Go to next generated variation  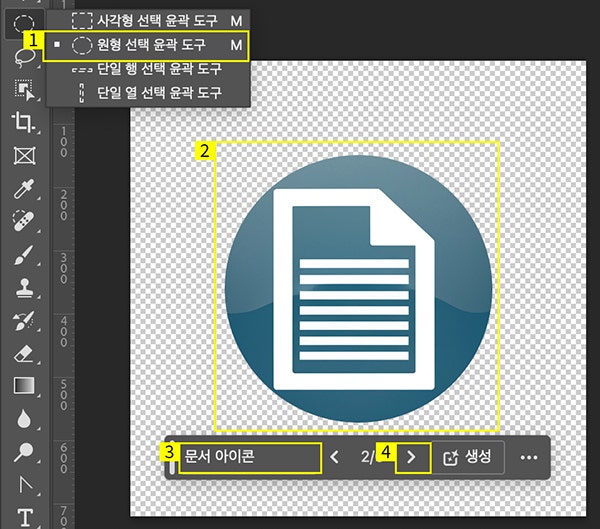[x=412, y=457]
